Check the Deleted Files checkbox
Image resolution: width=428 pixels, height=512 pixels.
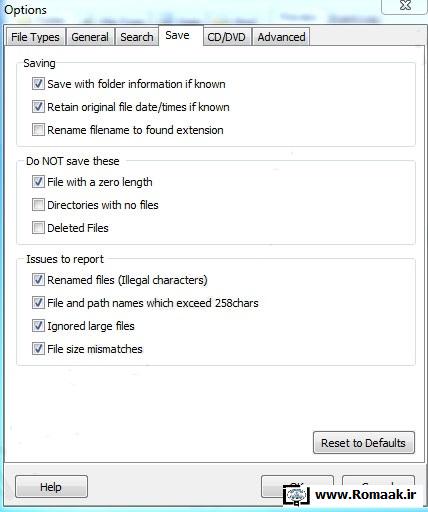38,228
